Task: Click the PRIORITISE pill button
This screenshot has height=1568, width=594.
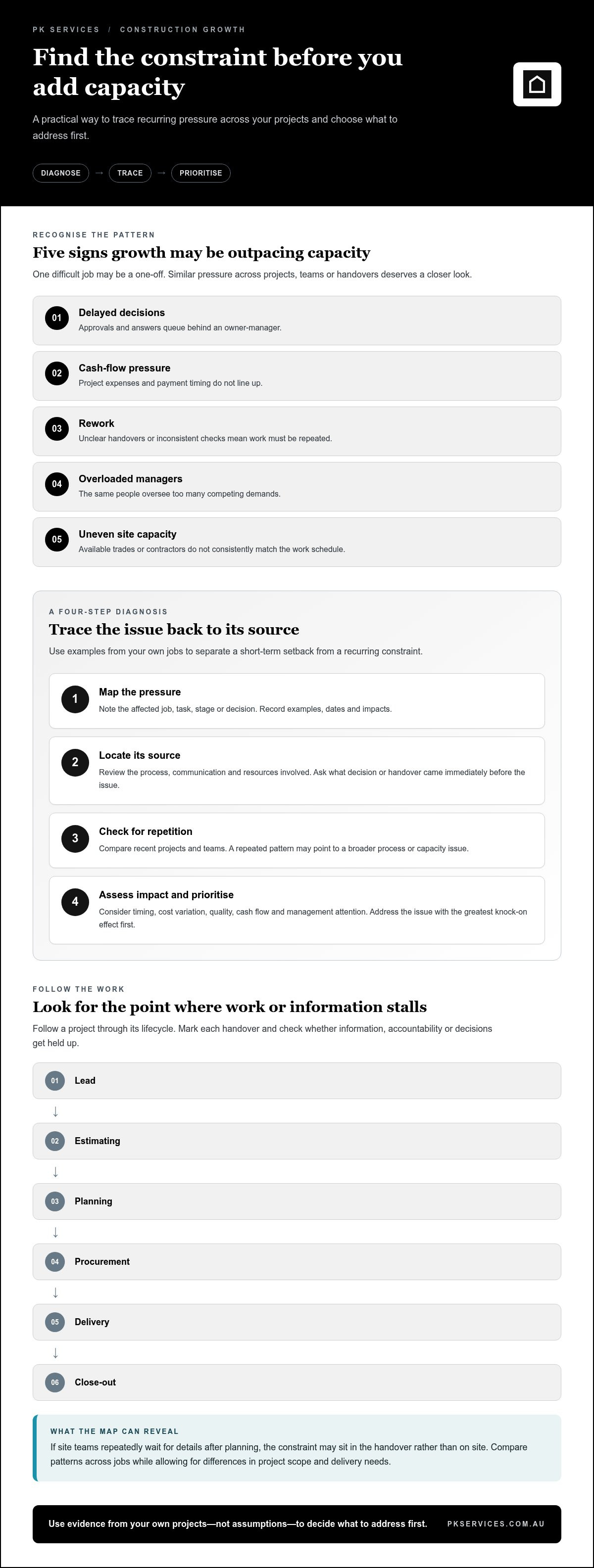Action: point(200,173)
